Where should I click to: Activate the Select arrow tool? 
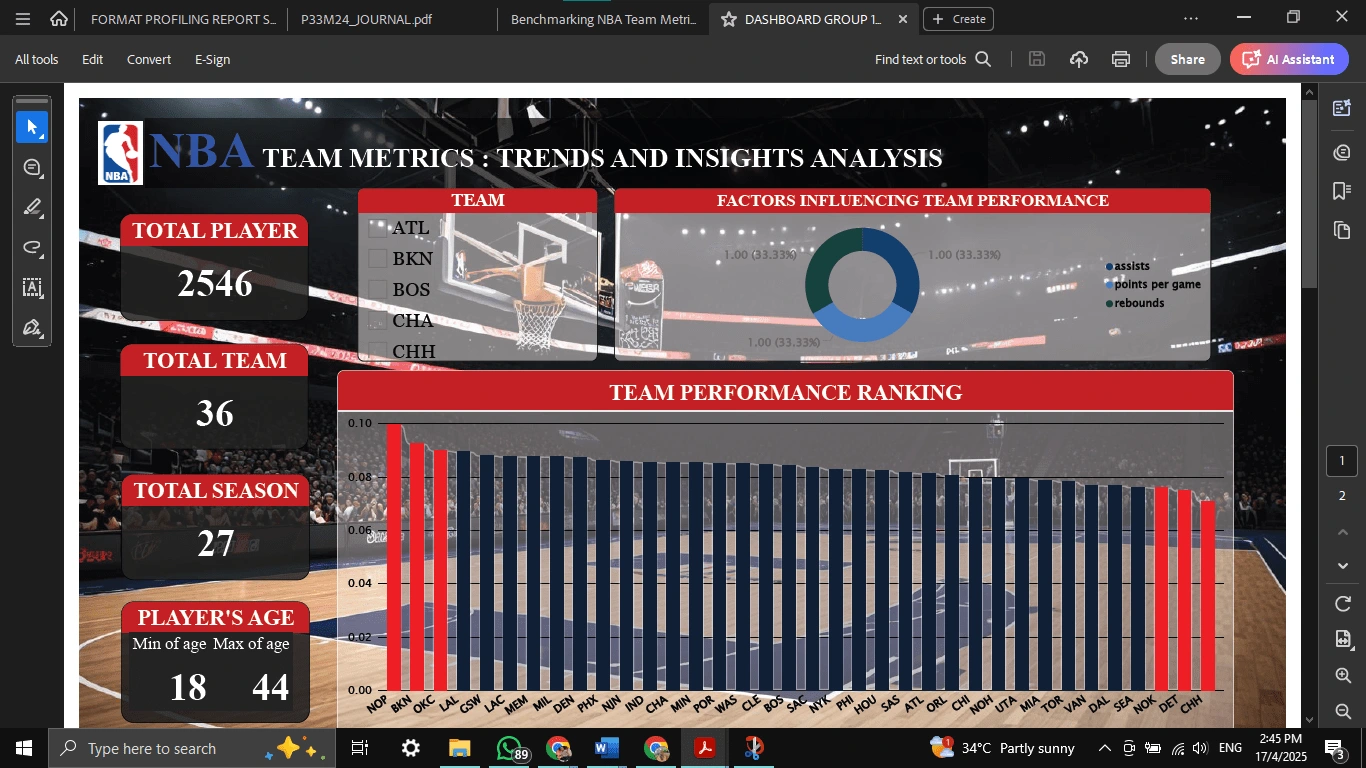(32, 127)
